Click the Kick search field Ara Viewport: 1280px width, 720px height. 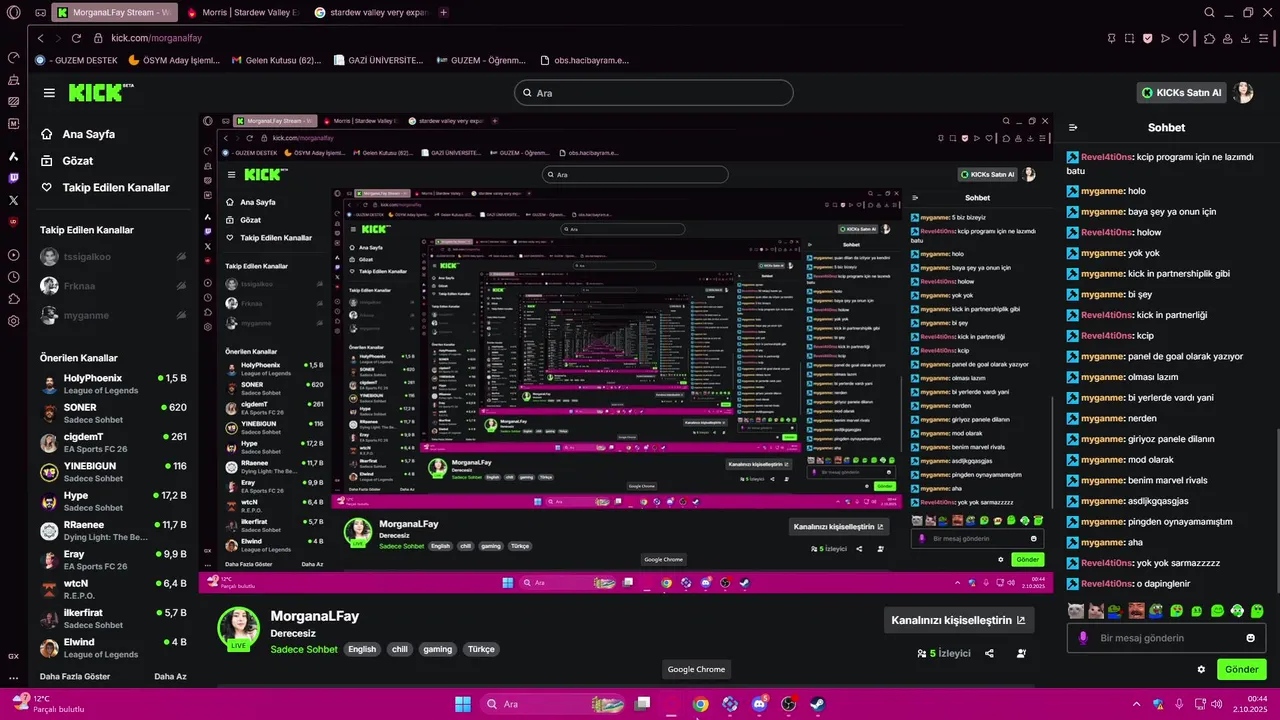[653, 93]
